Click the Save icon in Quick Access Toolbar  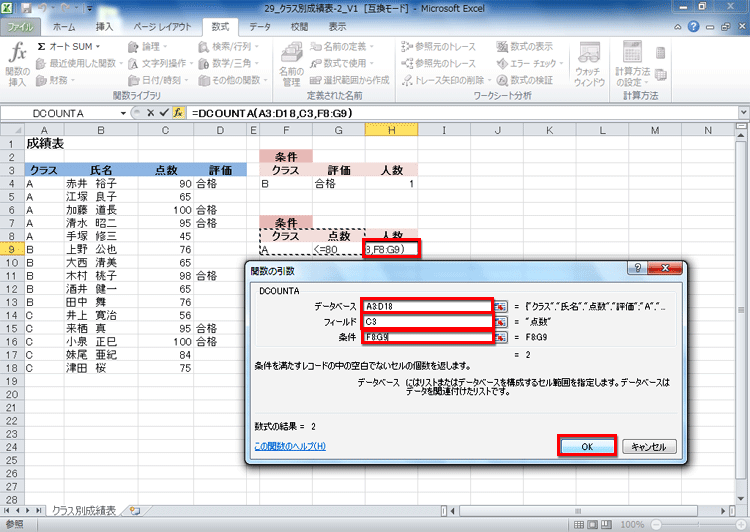coord(26,9)
